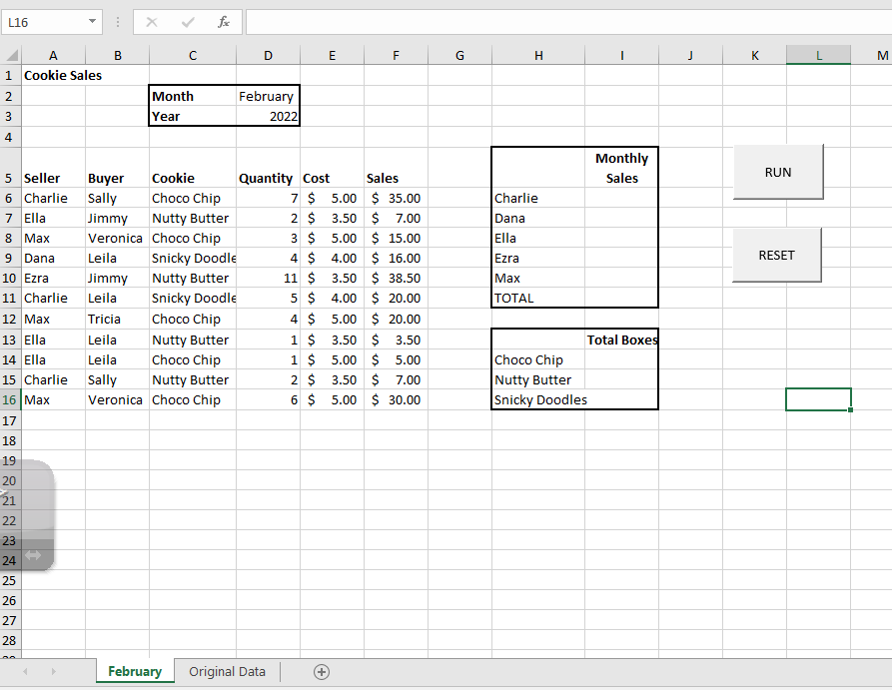Viewport: 892px width, 690px height.
Task: Click the Cost column heading cell
Action: pyautogui.click(x=332, y=168)
